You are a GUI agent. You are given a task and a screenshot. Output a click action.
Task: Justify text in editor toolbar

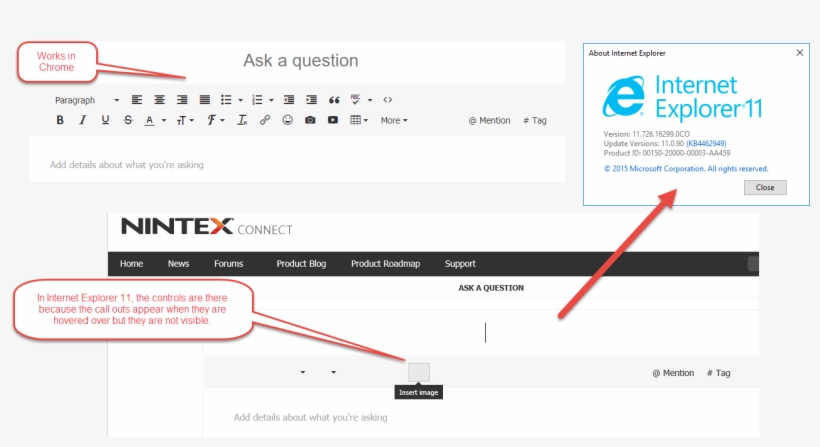(x=204, y=100)
